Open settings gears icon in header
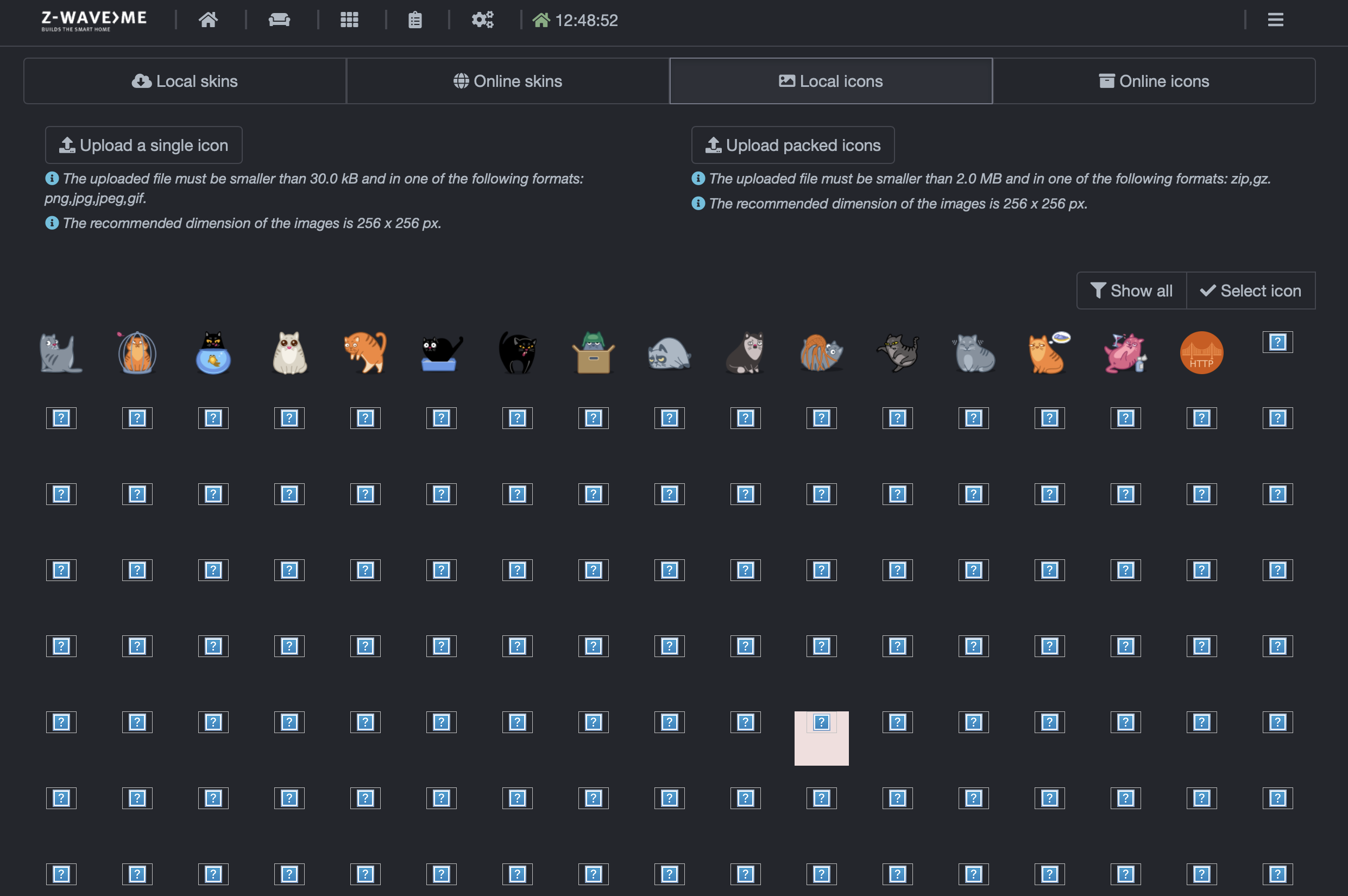 pos(482,20)
